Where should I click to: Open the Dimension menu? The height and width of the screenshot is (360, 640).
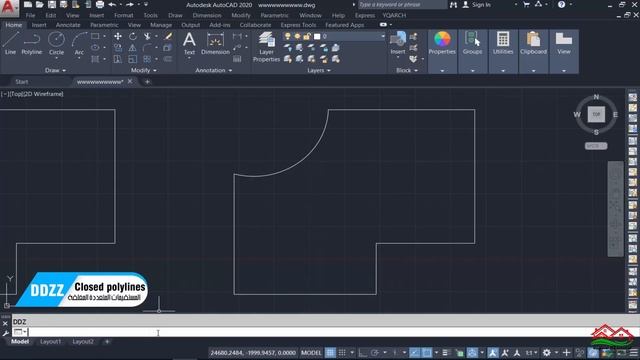pyautogui.click(x=207, y=15)
